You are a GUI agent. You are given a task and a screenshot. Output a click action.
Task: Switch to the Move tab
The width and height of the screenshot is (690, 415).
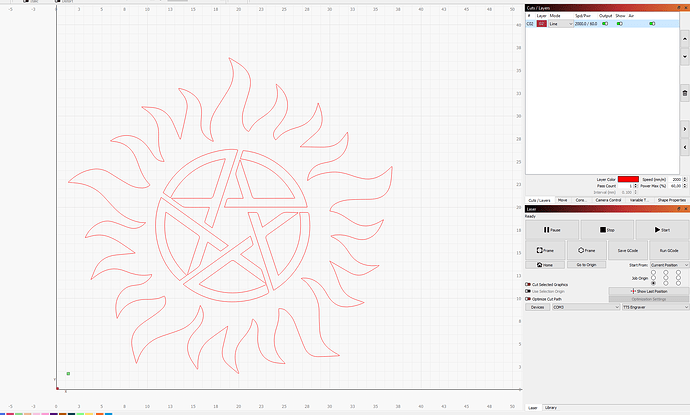pos(562,200)
